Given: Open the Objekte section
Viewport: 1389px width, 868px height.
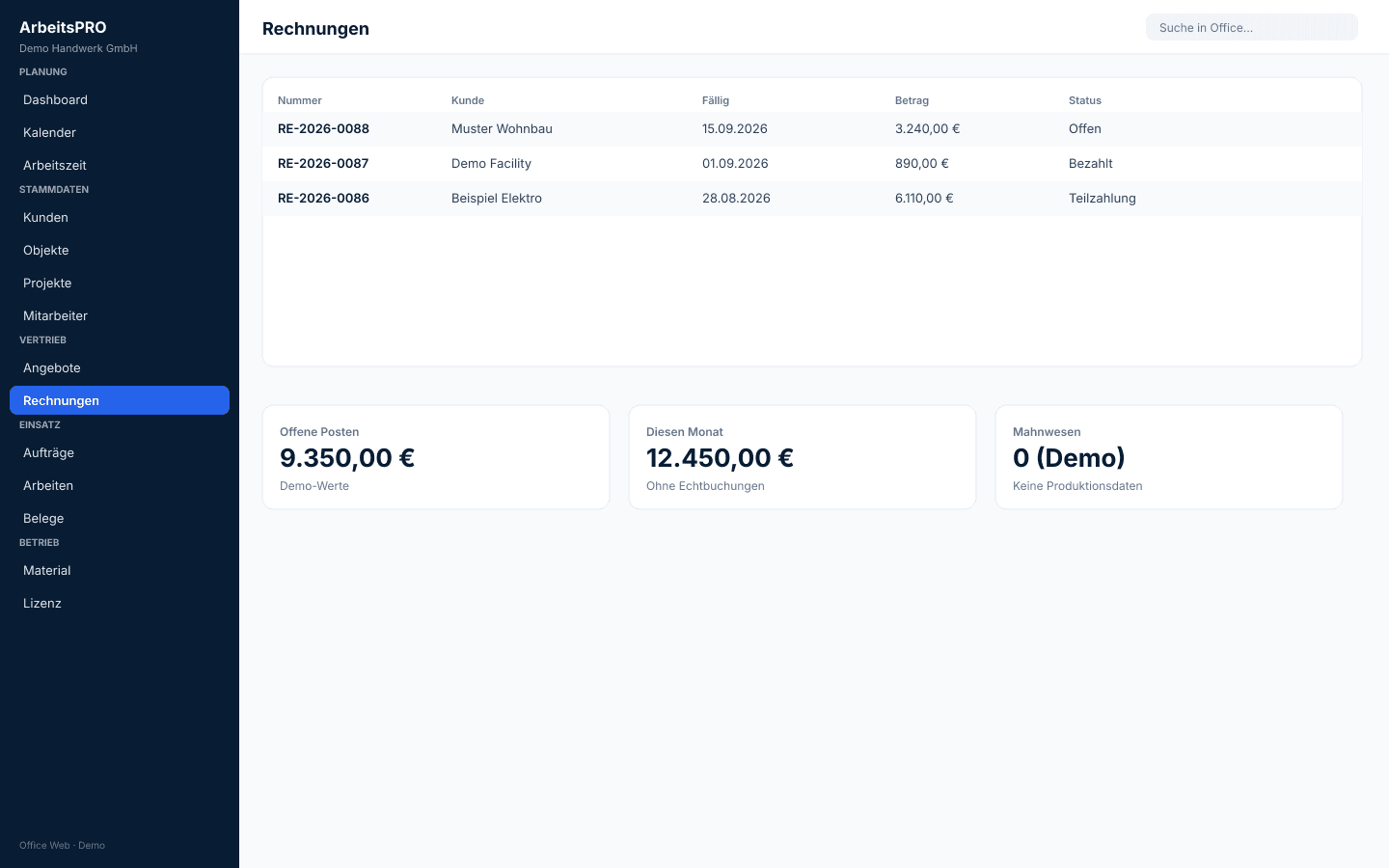Looking at the screenshot, I should (120, 250).
